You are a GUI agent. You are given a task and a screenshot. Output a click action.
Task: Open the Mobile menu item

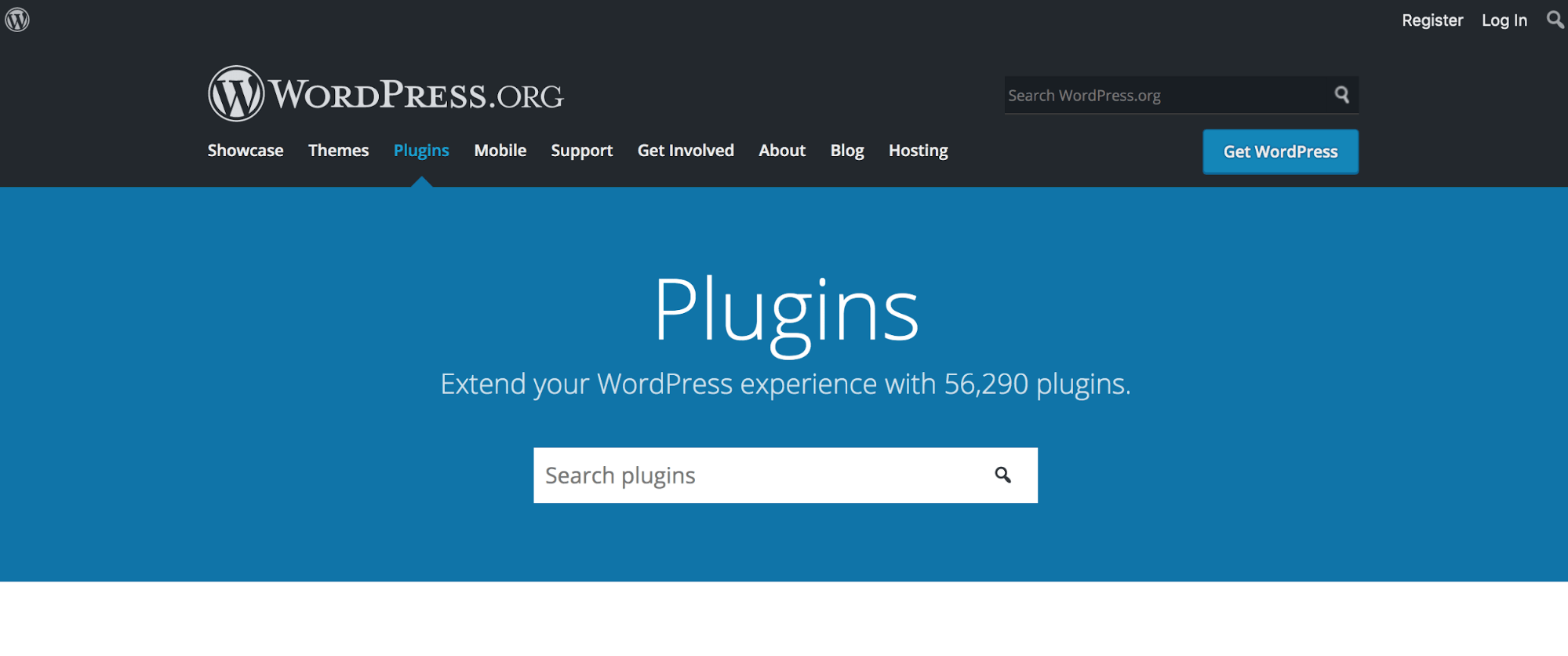(x=500, y=150)
